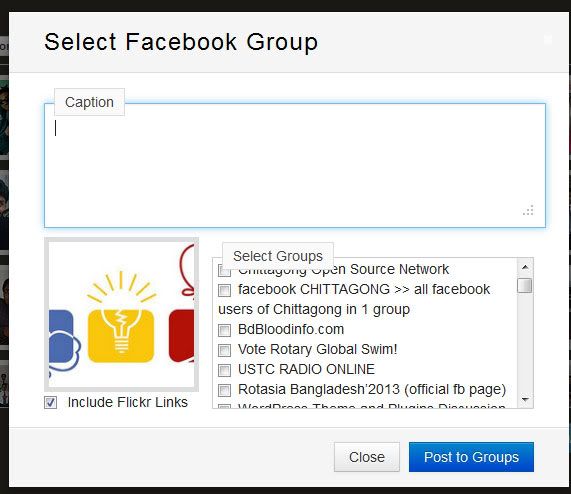571x494 pixels.
Task: Click the Post to Groups button
Action: tap(471, 457)
